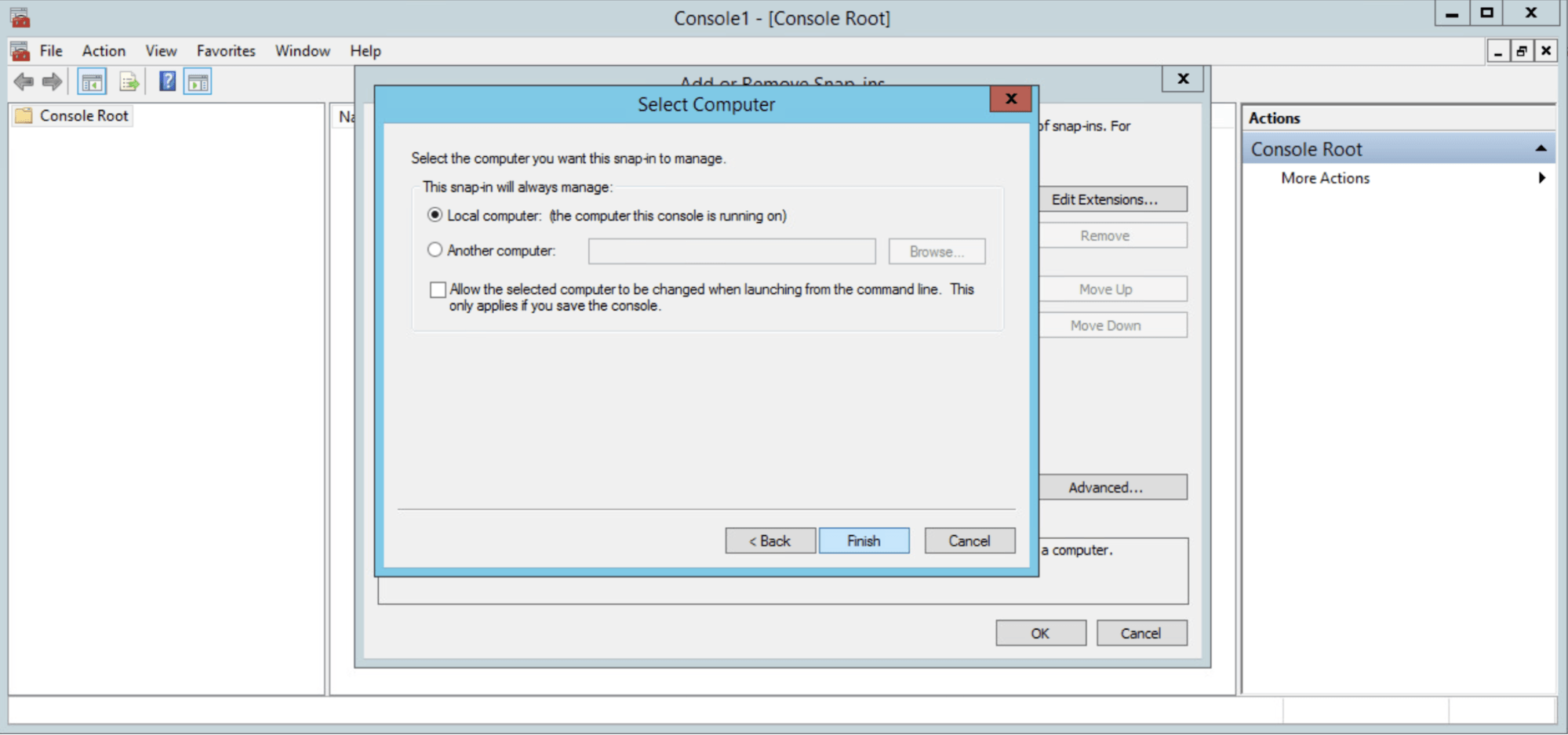
Task: Open the Favorites menu
Action: coord(226,51)
